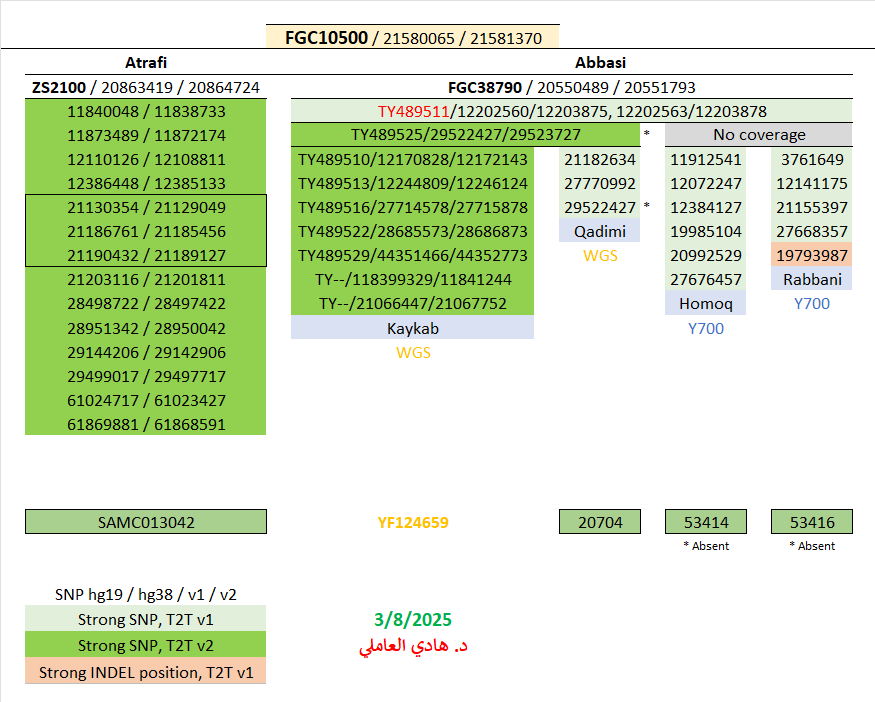
Task: Select the FGC38790 header row cell
Action: [x=572, y=87]
